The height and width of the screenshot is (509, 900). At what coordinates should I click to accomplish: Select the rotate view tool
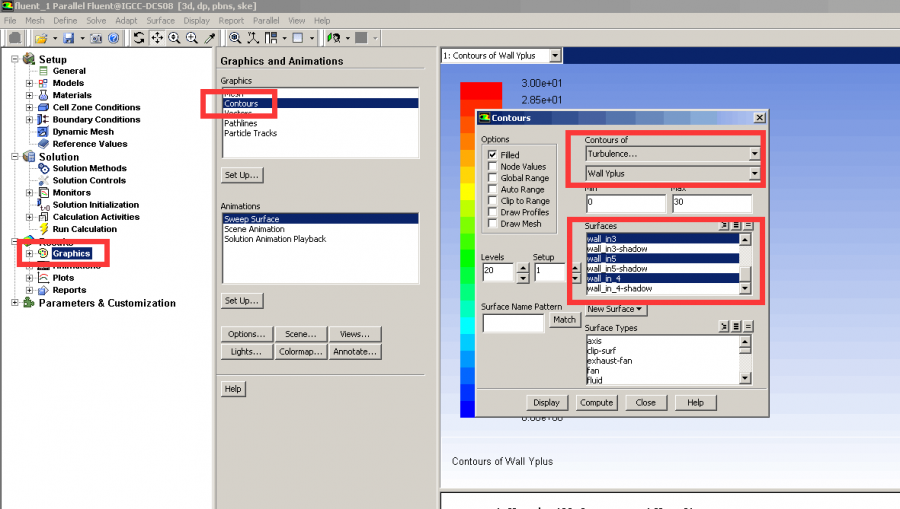pos(139,38)
